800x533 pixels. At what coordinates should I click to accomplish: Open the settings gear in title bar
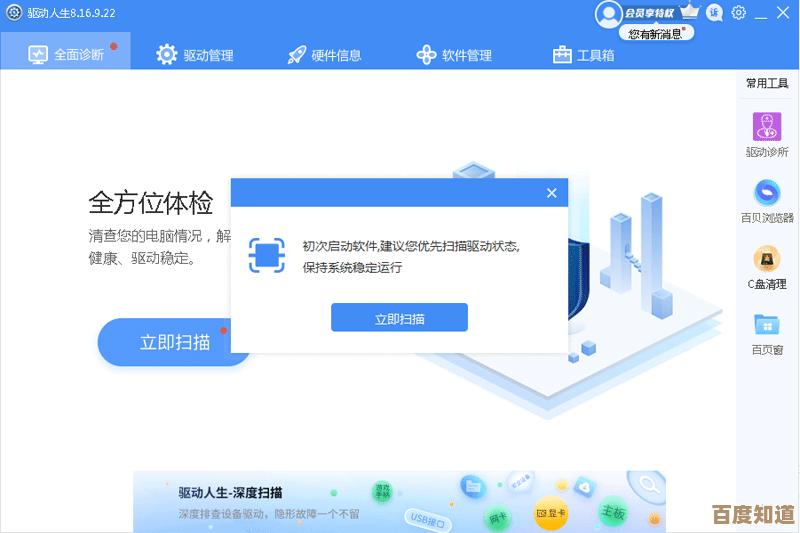coord(739,13)
